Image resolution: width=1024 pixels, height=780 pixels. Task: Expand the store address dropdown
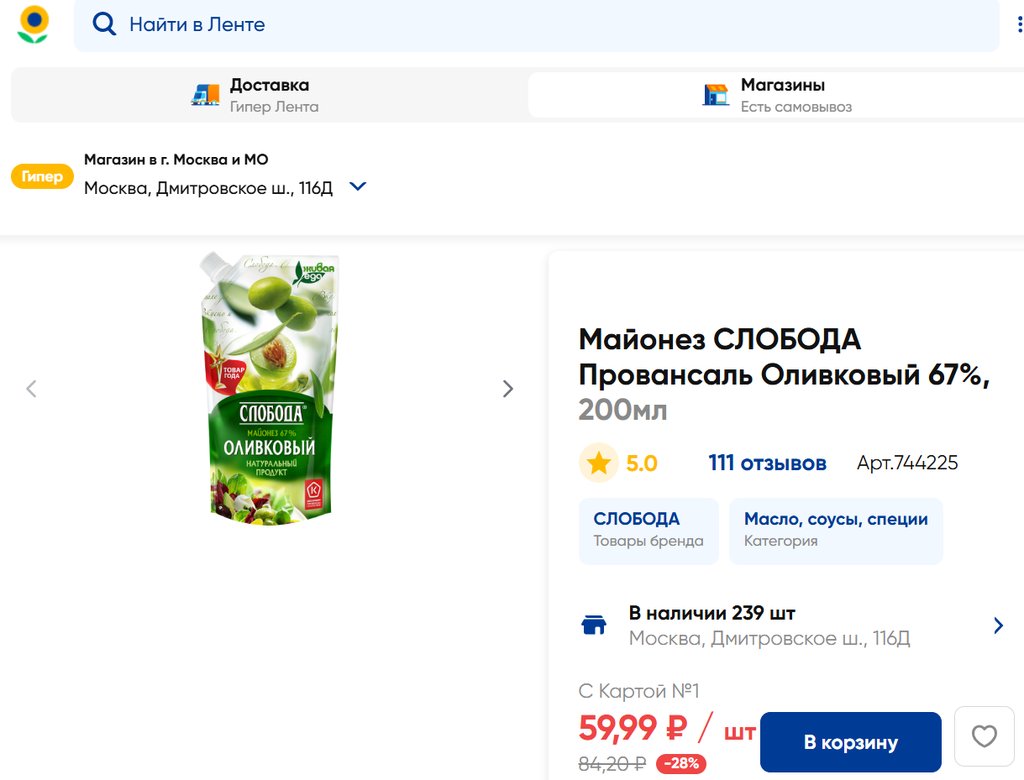[358, 187]
